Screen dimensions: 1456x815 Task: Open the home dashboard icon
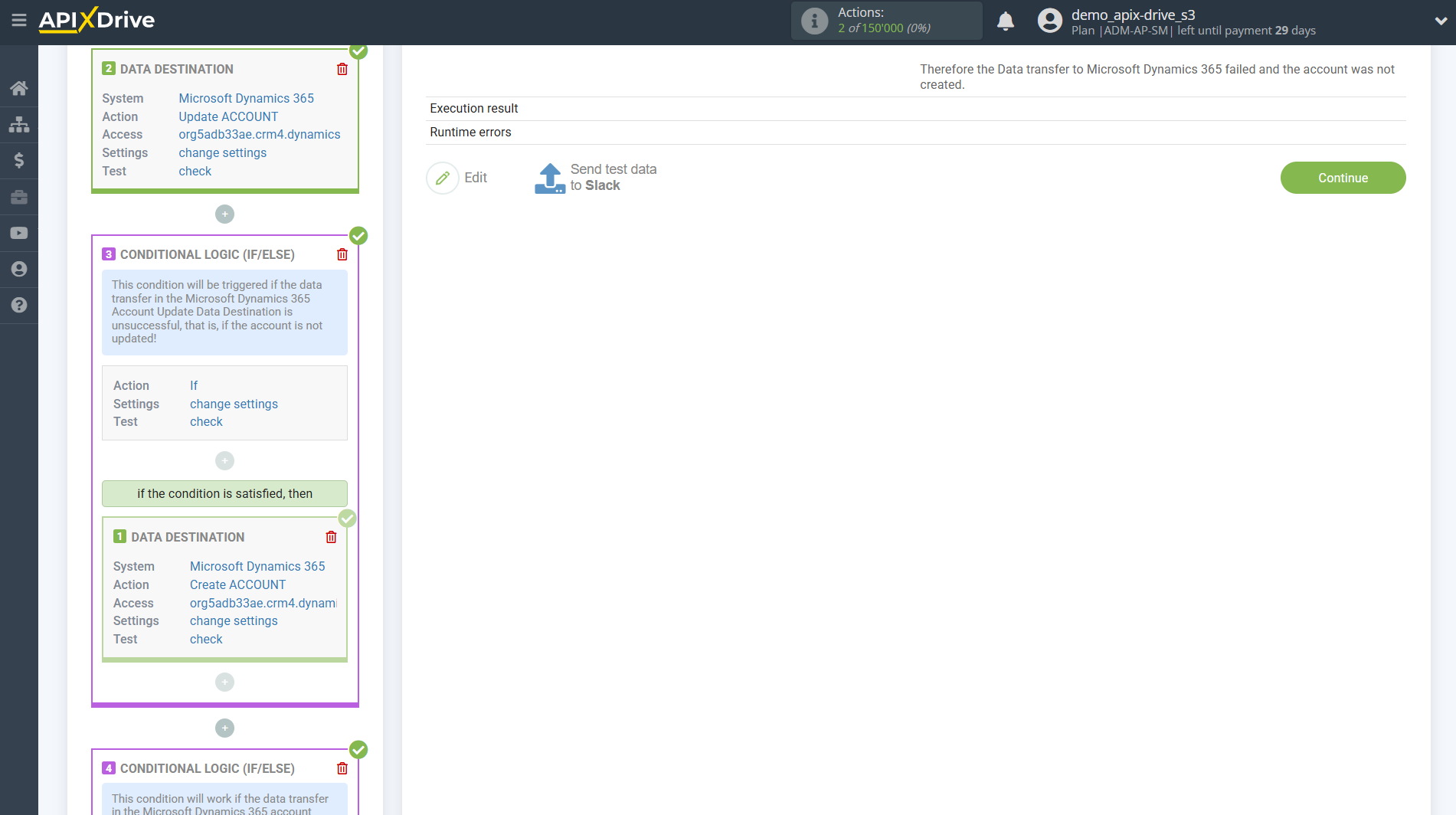[19, 88]
